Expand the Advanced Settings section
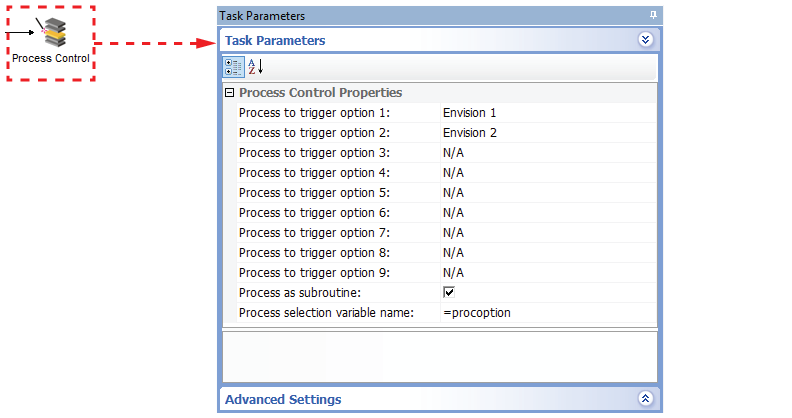Image resolution: width=792 pixels, height=418 pixels. pos(645,399)
